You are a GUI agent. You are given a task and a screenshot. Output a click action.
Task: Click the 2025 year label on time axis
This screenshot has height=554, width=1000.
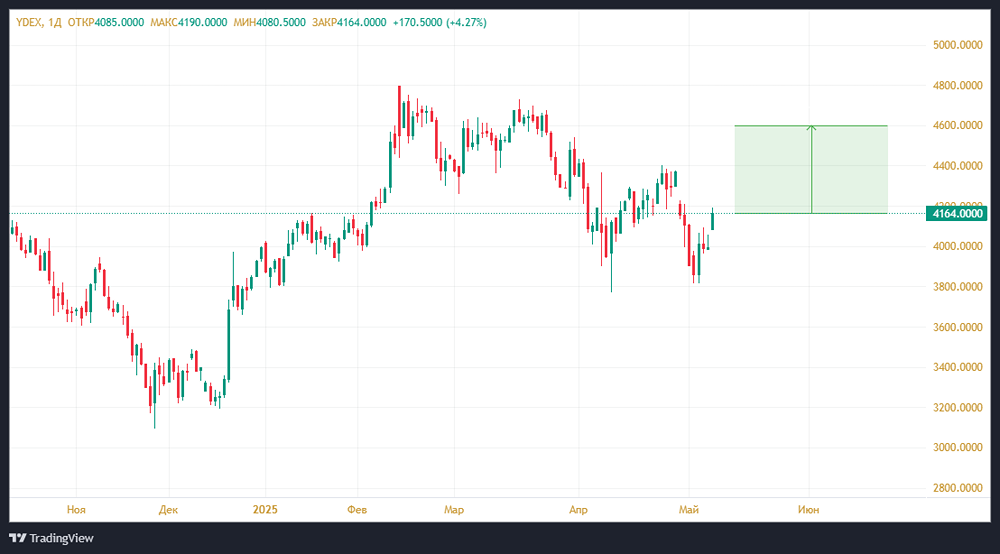tap(265, 509)
